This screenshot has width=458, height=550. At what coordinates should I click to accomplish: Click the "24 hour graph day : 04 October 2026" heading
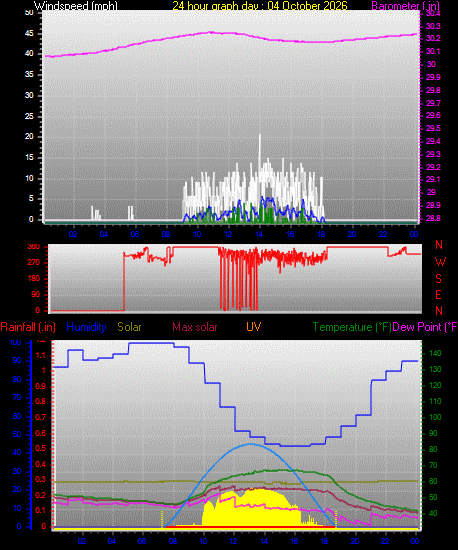pos(260,6)
